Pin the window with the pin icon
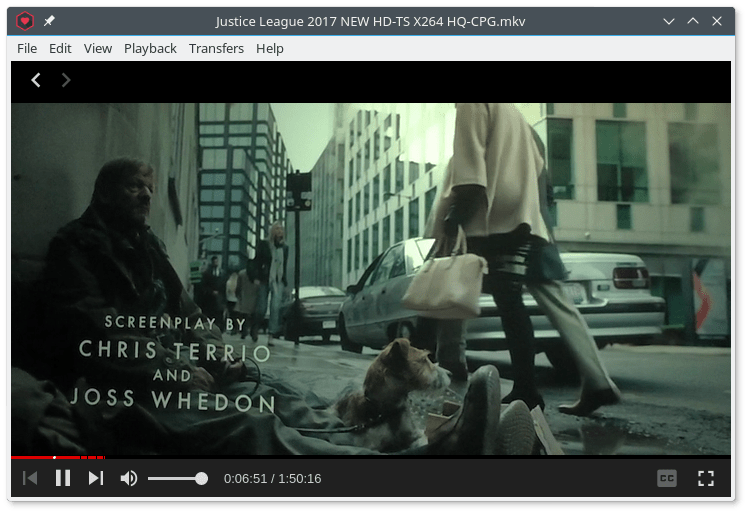The image size is (748, 514). click(49, 21)
